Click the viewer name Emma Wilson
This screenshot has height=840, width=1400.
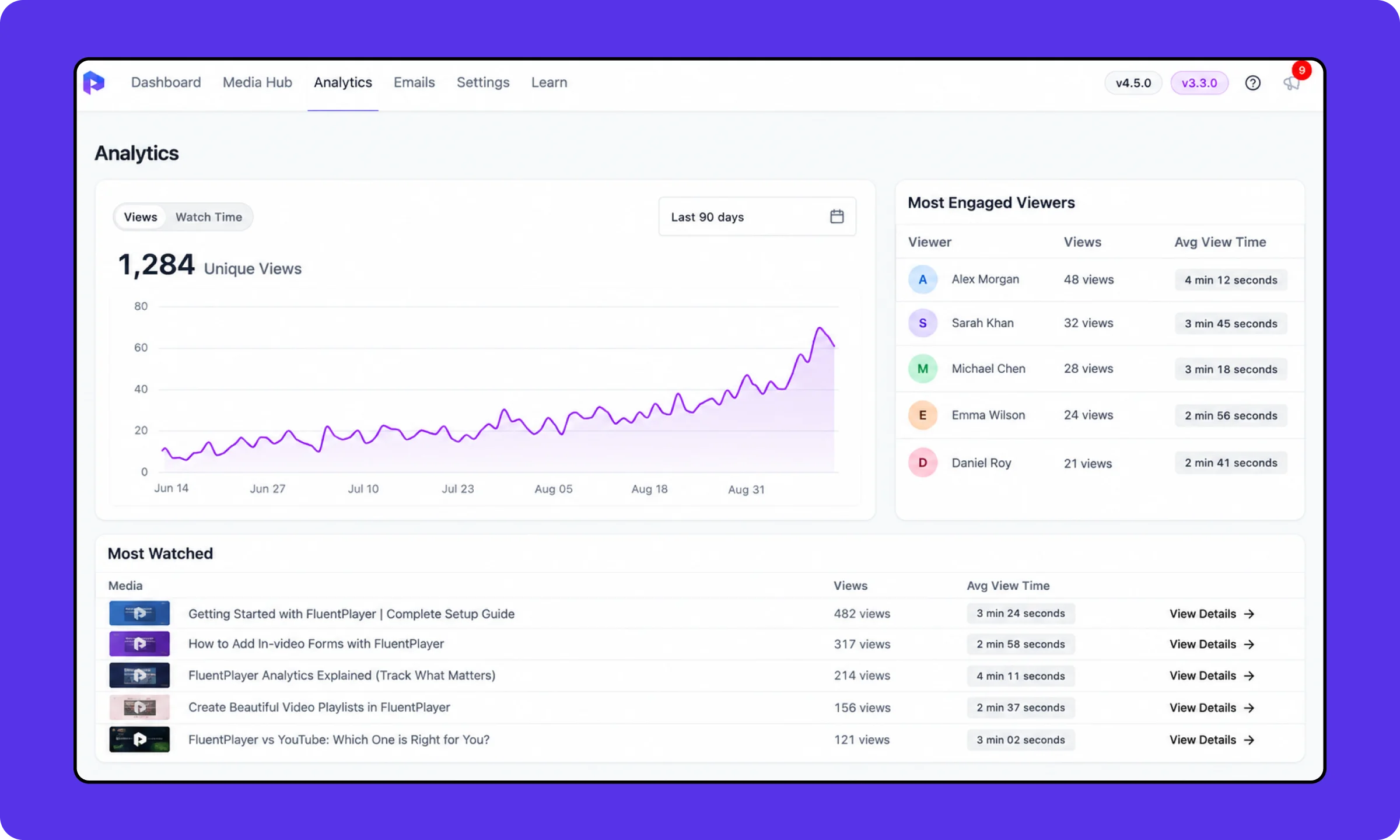coord(988,415)
